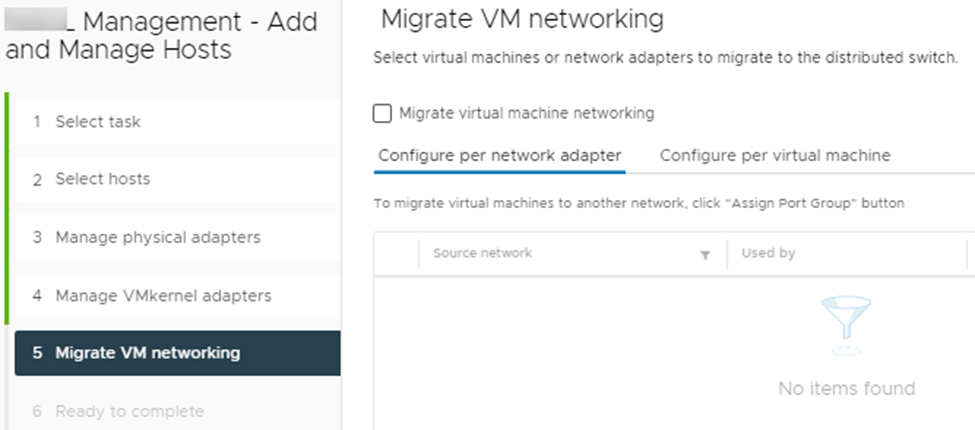Navigate to step 4 Manage VMkernel adapters
Screen dimensions: 975x430
click(163, 296)
